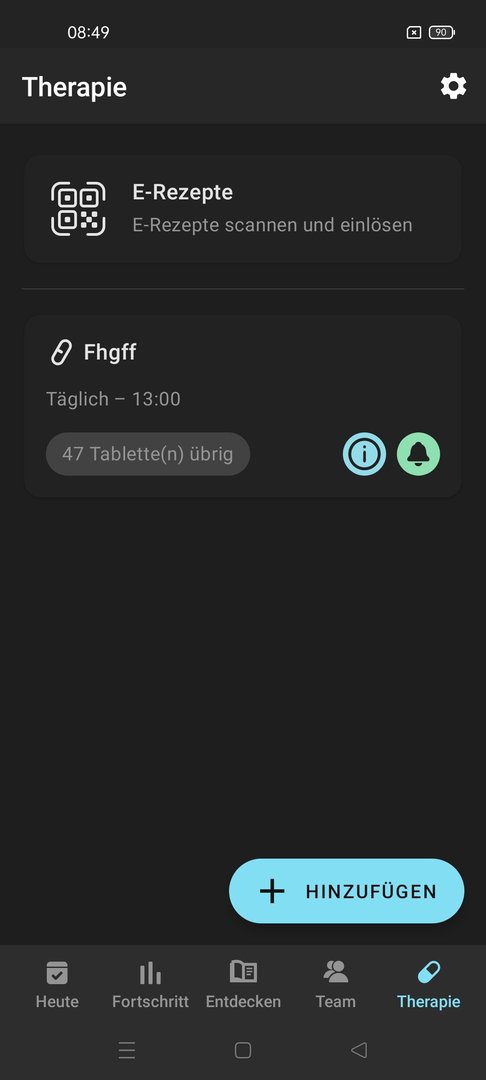This screenshot has width=486, height=1080.
Task: Tap the Fortschritt bar chart icon
Action: click(x=150, y=973)
